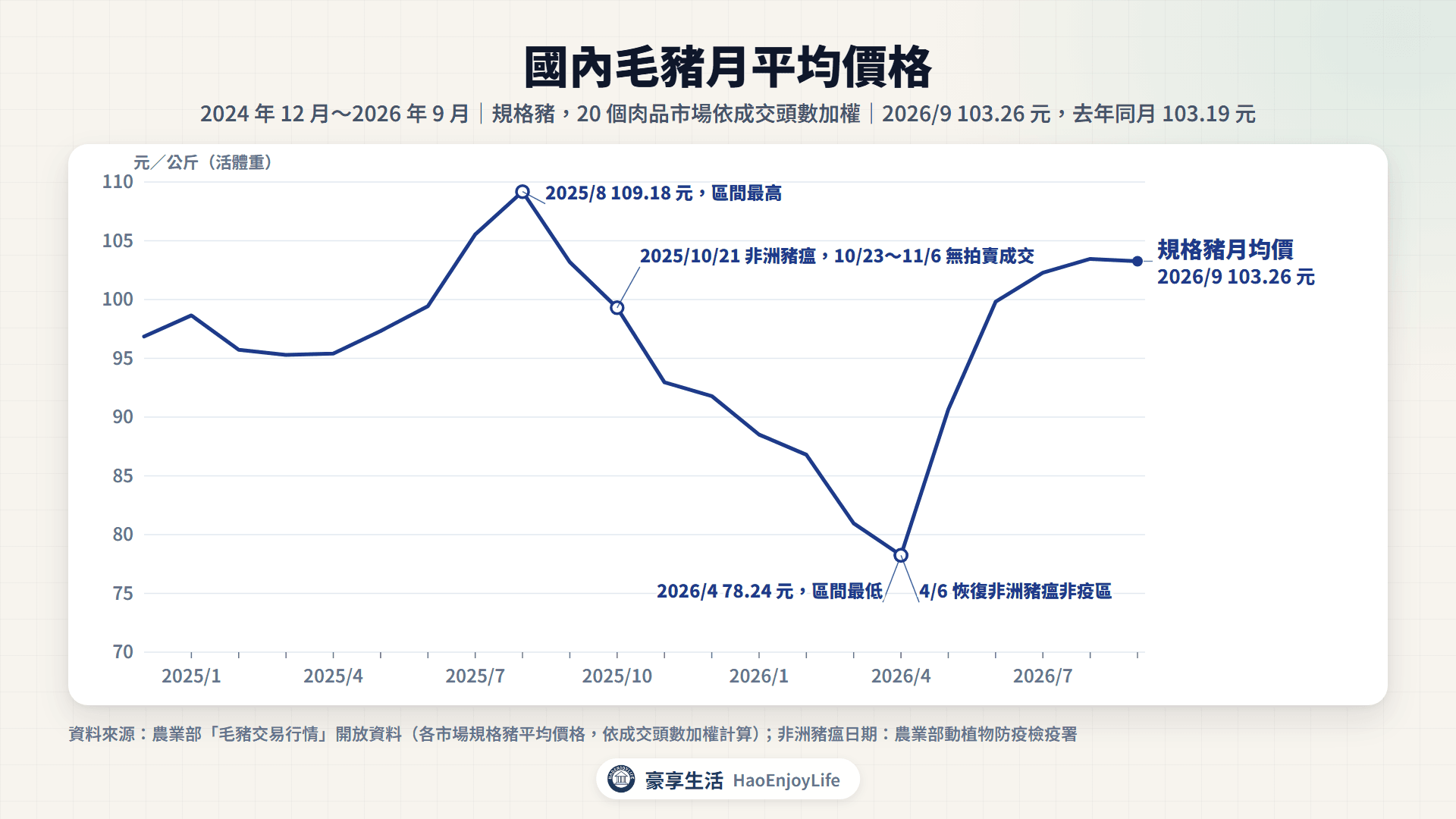
Task: Click the chart title 國內毛豬月平均價格
Action: click(x=728, y=68)
